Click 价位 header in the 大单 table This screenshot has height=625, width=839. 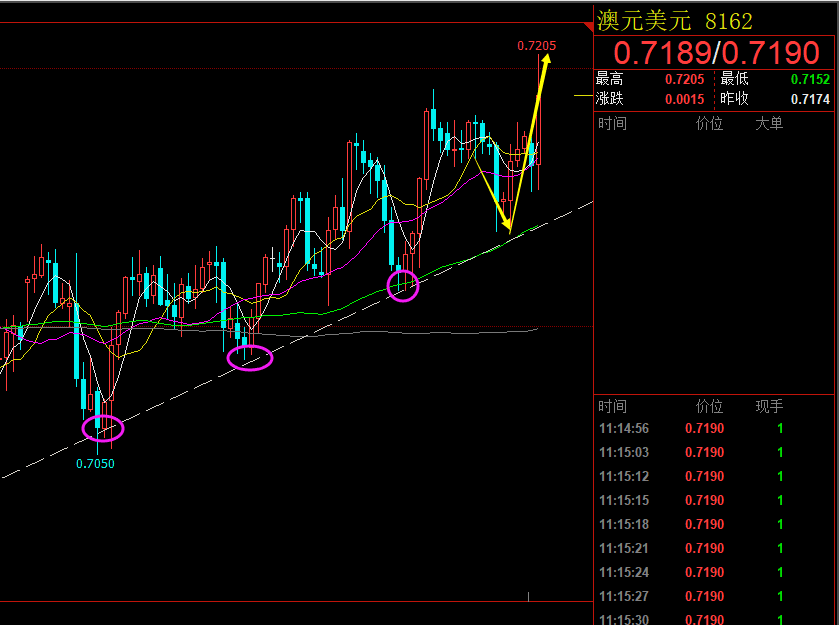(x=710, y=124)
